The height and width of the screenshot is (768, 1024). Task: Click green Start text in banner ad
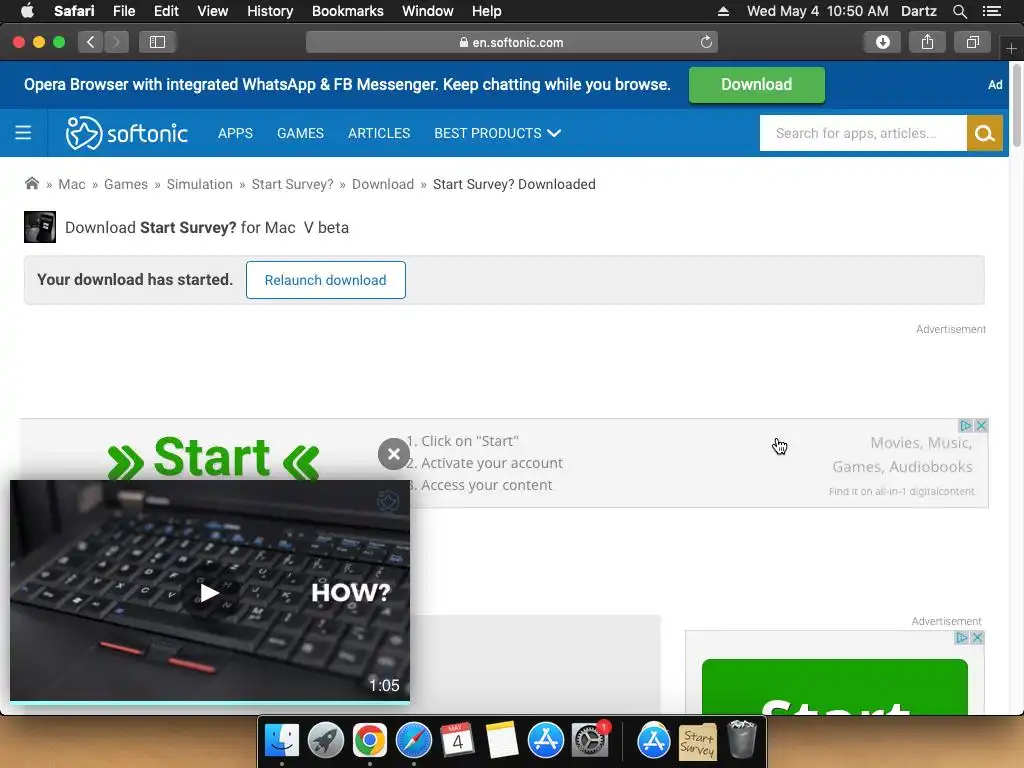213,458
